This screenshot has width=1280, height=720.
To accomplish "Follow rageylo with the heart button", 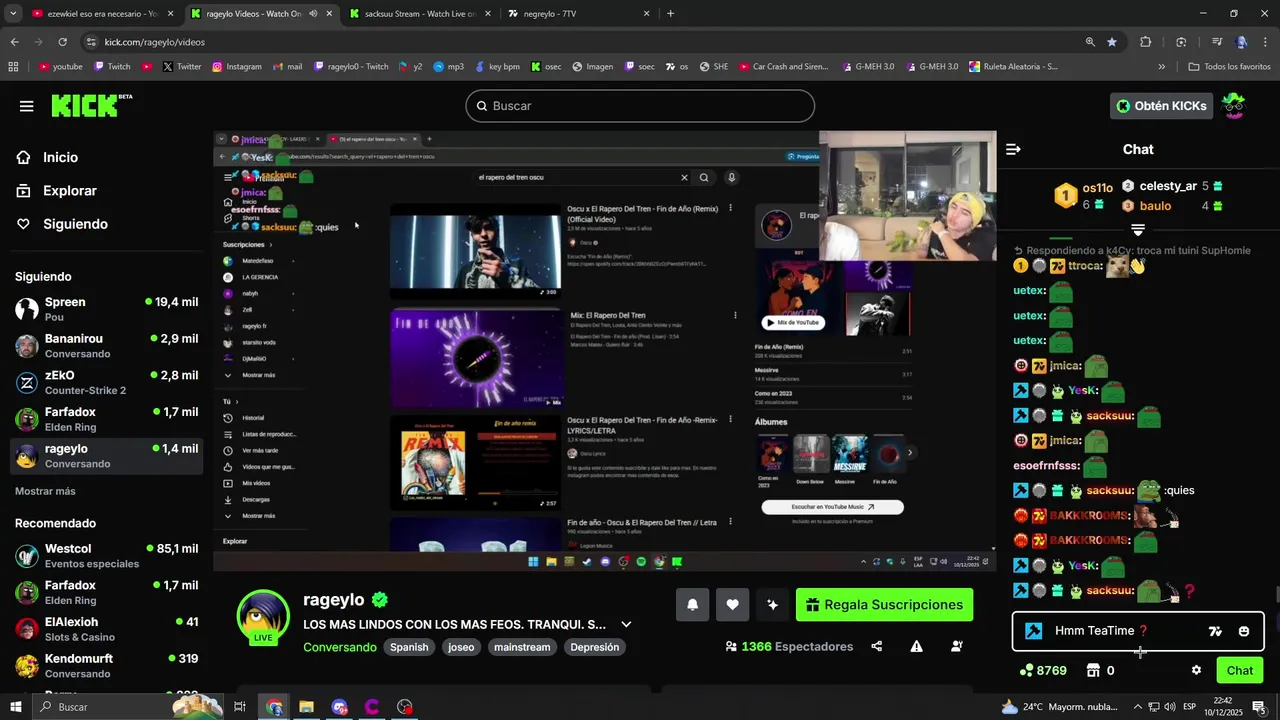I will [x=732, y=604].
